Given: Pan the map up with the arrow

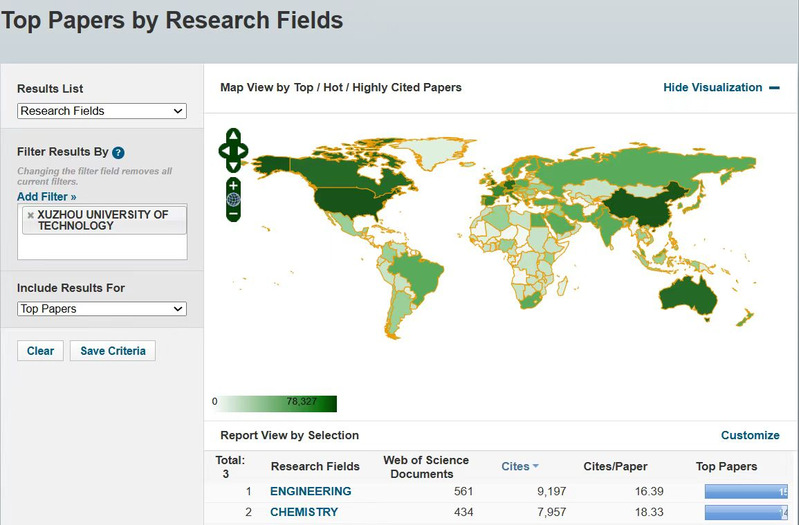Looking at the screenshot, I should (x=233, y=135).
